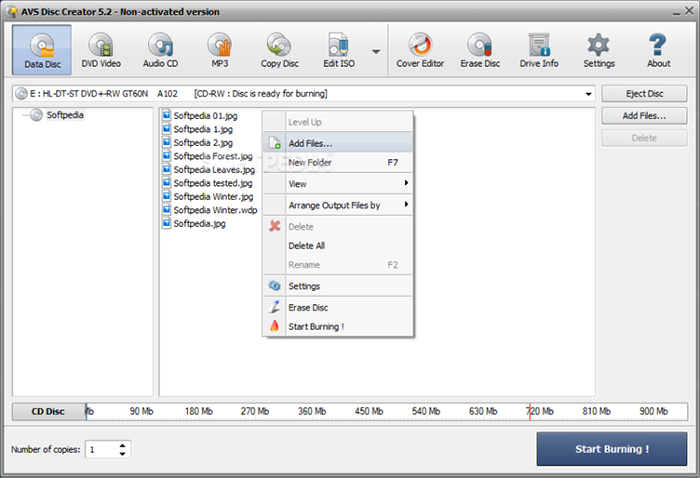Click the Add Files document icon in menu

(x=275, y=143)
